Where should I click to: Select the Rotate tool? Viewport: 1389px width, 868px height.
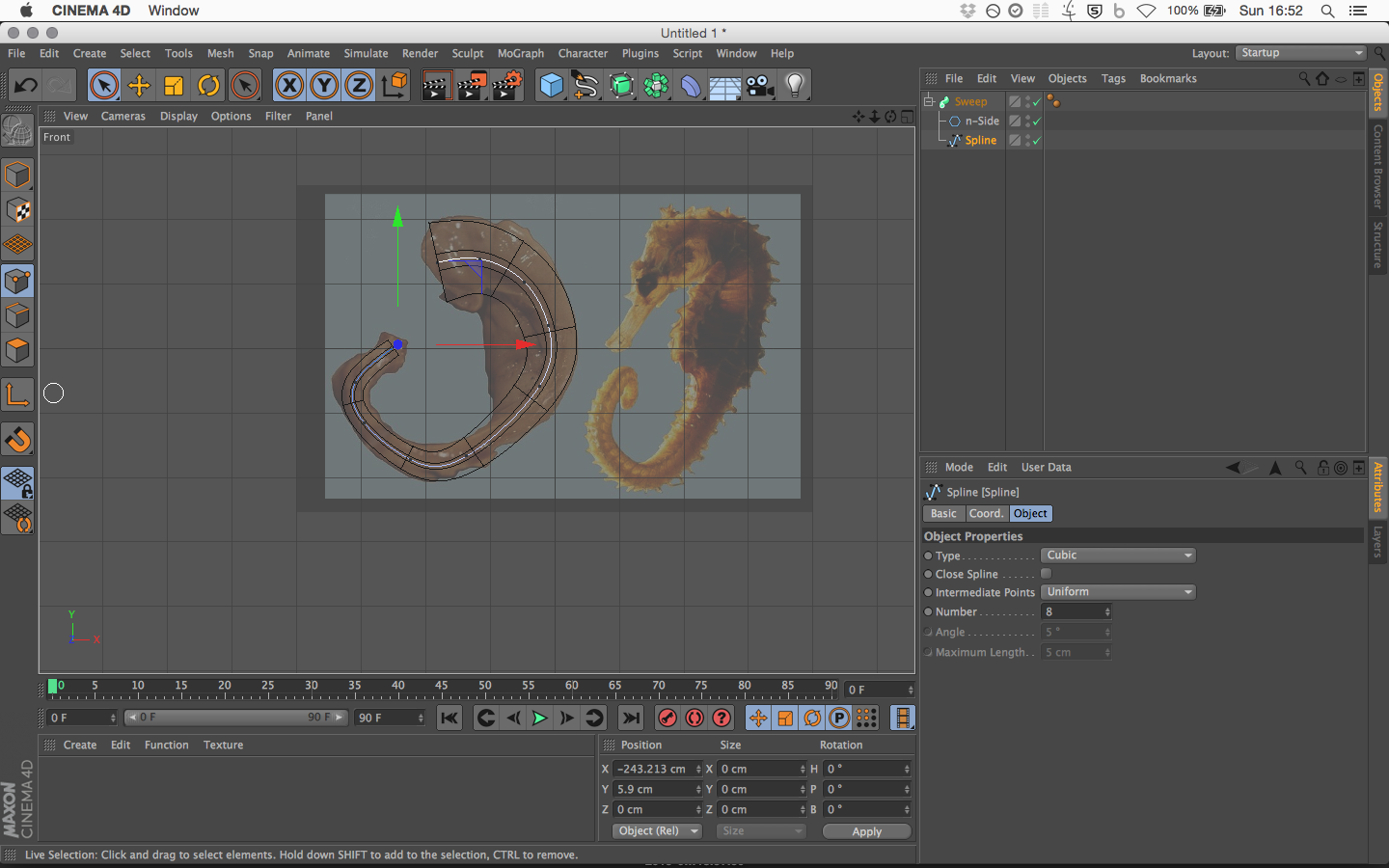[x=208, y=86]
